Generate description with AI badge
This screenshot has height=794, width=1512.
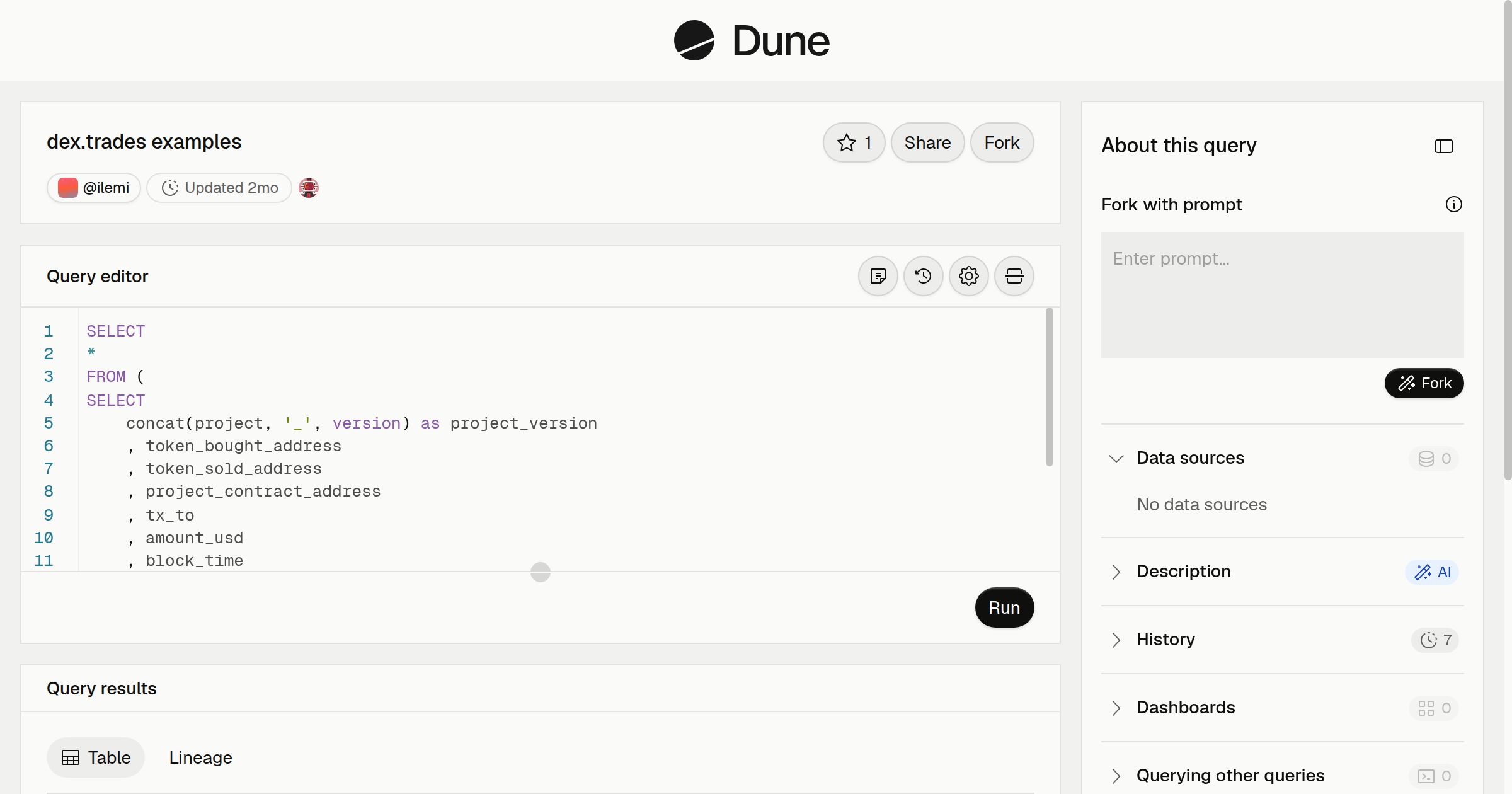(1432, 572)
